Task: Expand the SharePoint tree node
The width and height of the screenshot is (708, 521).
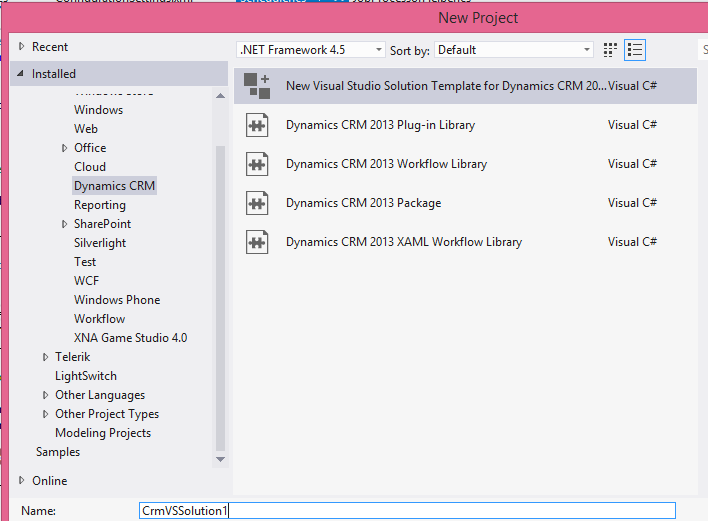Action: click(65, 224)
